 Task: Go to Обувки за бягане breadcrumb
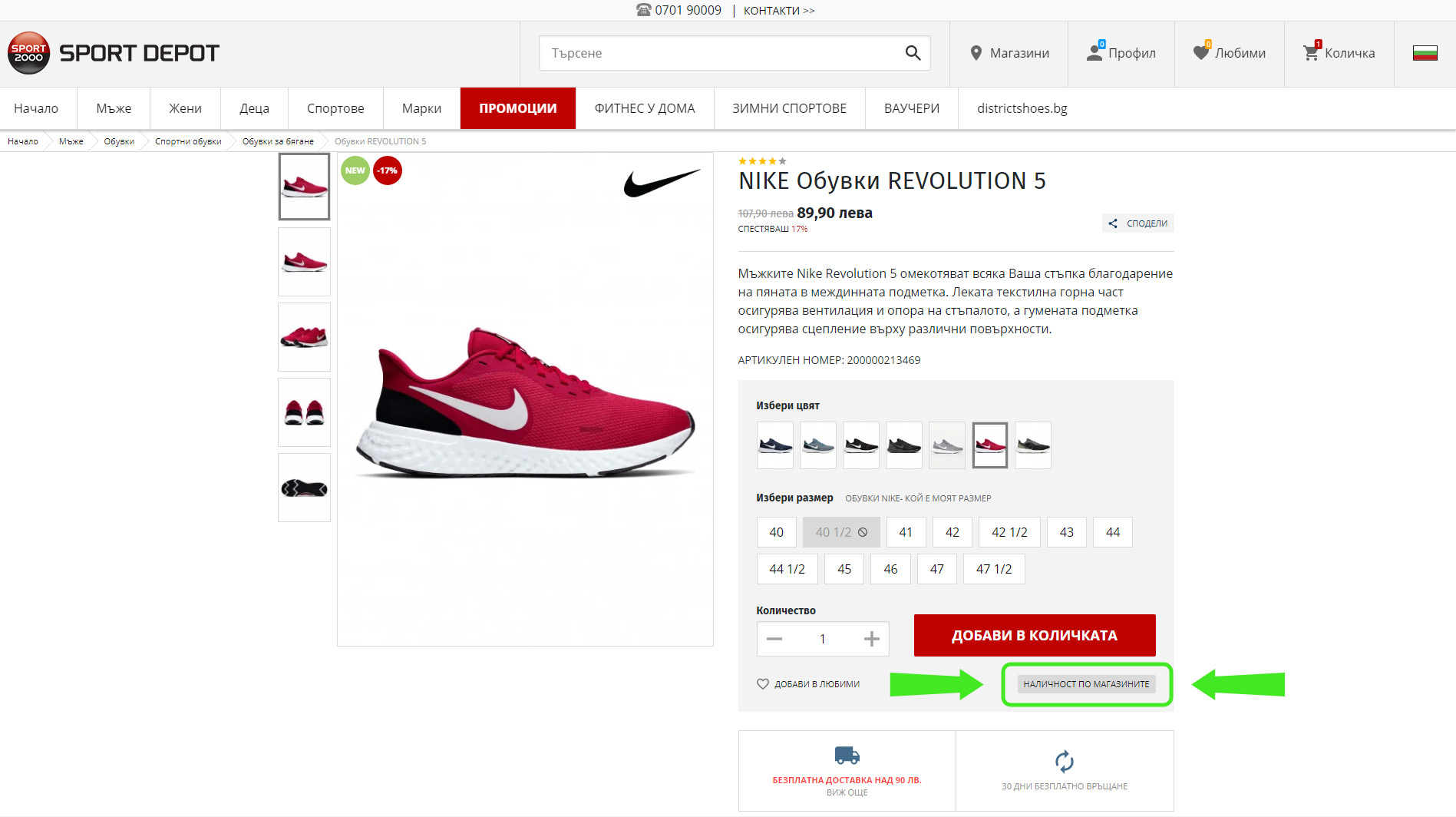(x=278, y=141)
